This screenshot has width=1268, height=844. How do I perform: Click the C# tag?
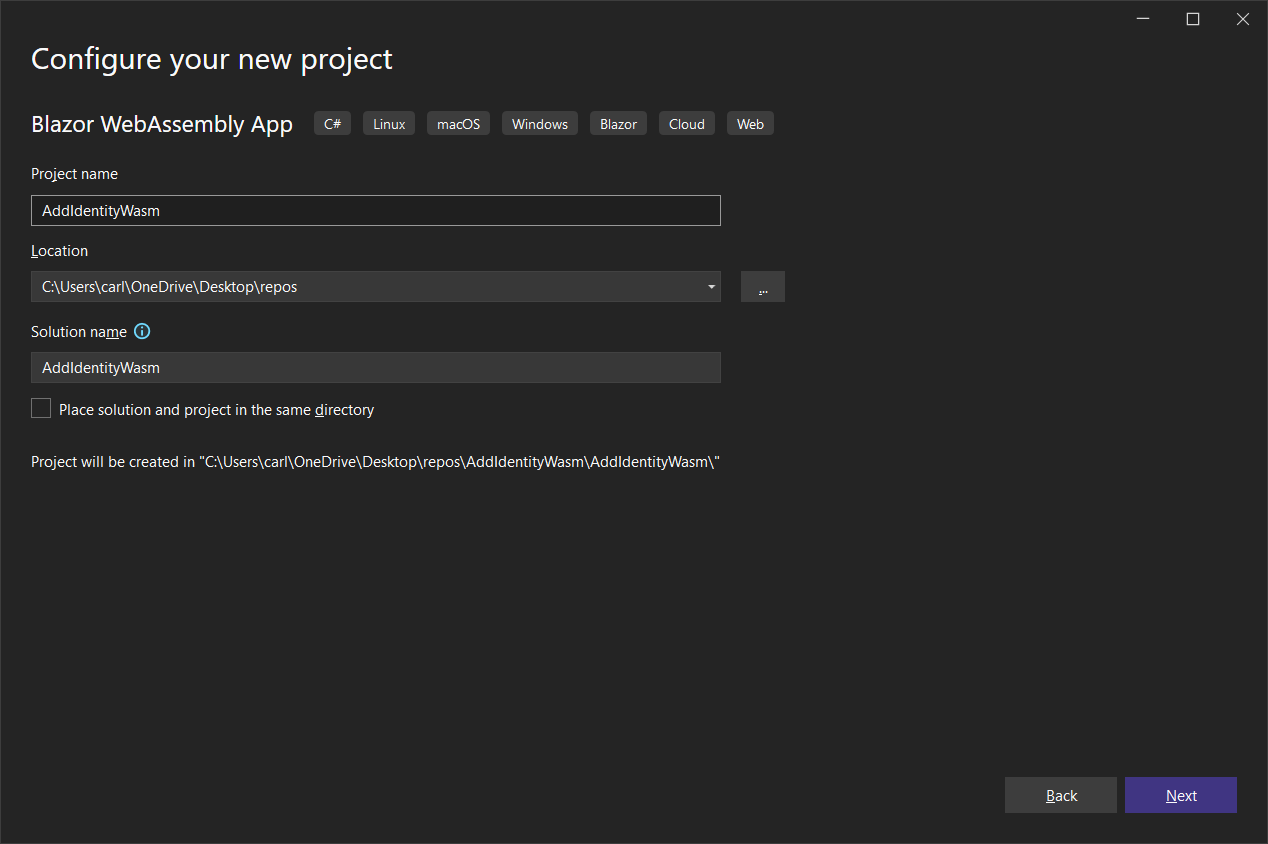(x=333, y=124)
